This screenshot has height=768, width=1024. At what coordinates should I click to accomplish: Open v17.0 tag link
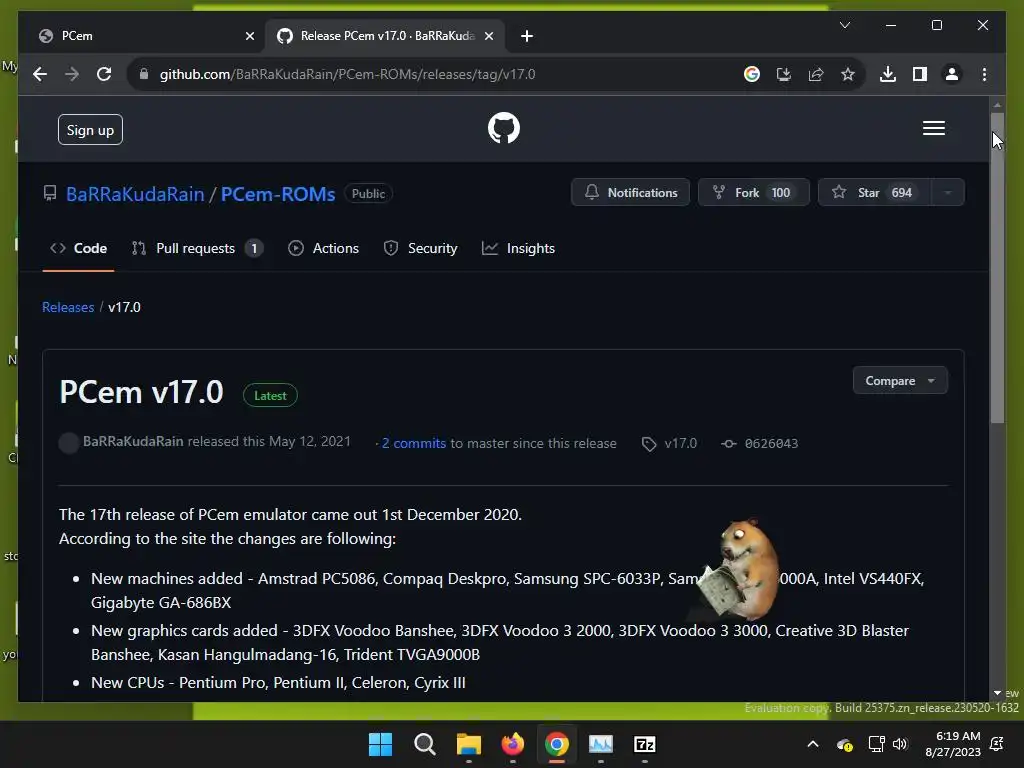click(x=670, y=443)
